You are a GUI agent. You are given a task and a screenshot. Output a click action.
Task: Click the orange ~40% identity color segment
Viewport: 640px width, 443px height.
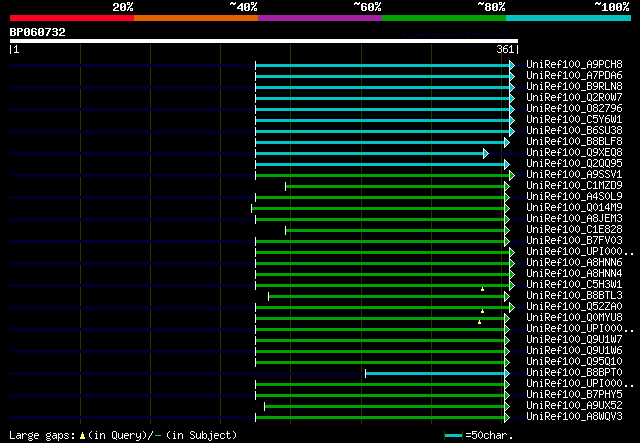click(196, 18)
